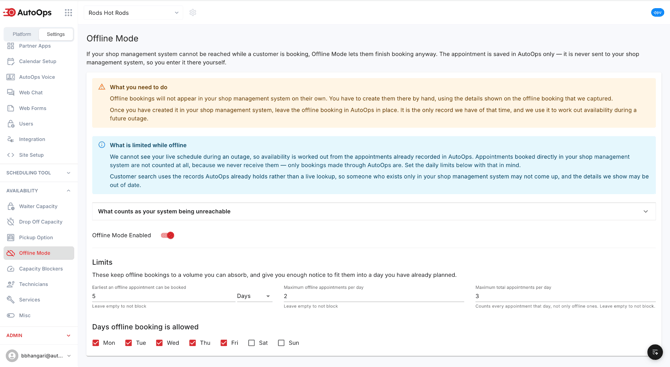Click the warning triangle icon
The width and height of the screenshot is (670, 367).
click(x=102, y=87)
